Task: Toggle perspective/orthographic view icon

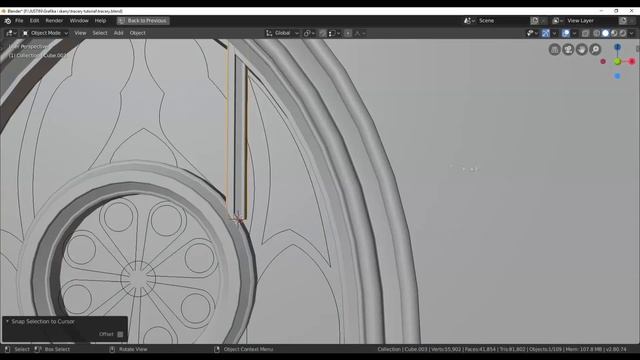Action: tap(554, 49)
